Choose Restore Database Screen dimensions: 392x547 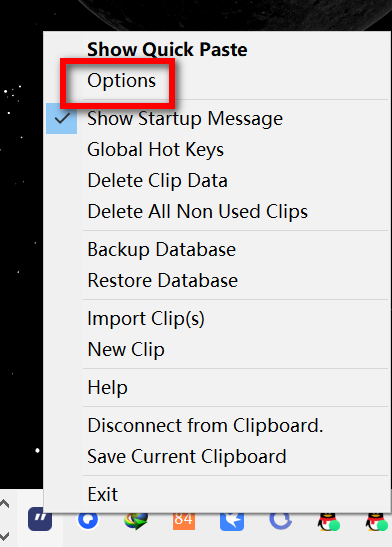(163, 280)
